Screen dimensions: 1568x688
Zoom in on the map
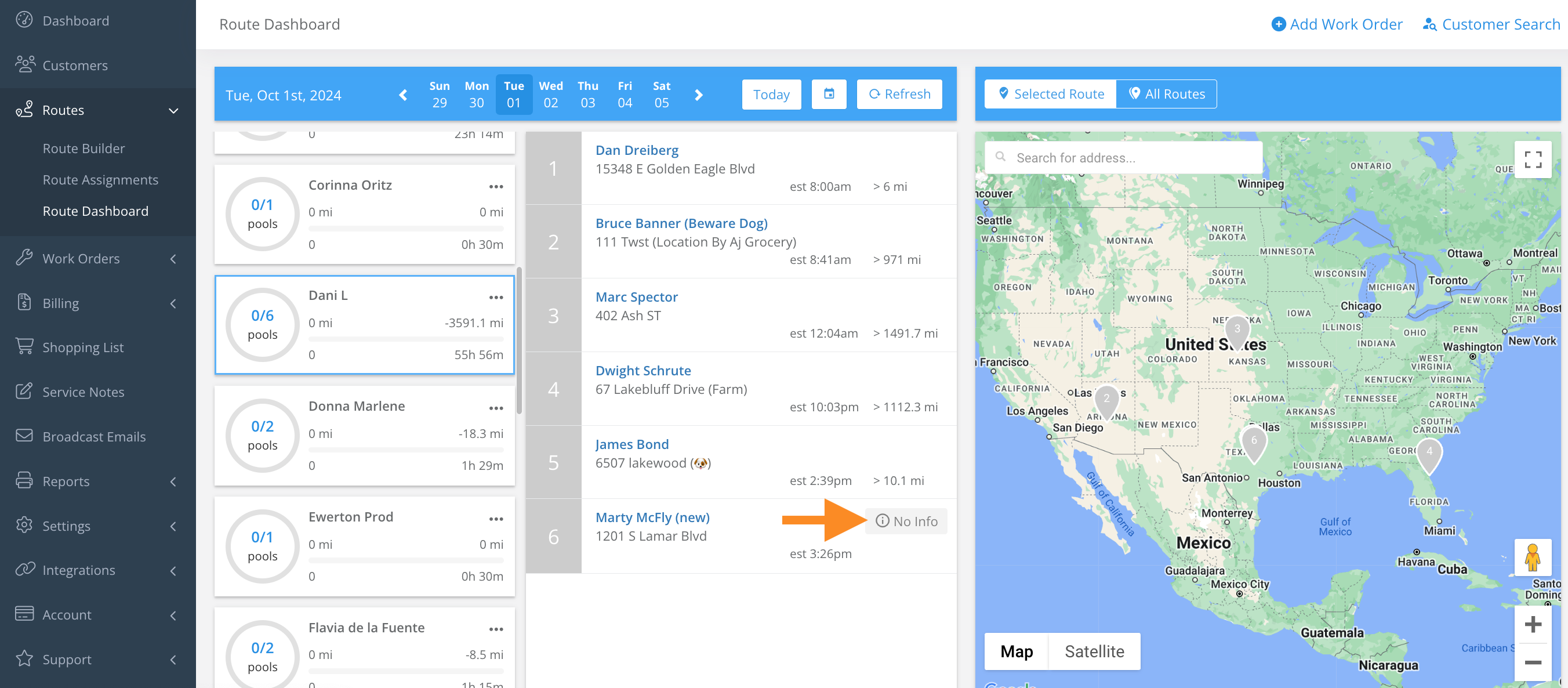(1533, 624)
